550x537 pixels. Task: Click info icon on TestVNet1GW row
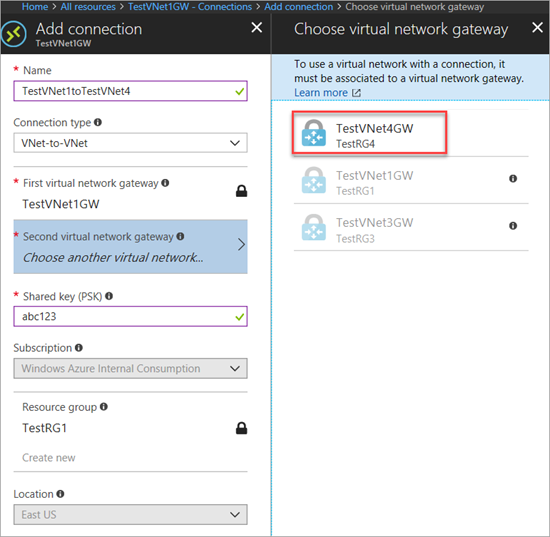[513, 179]
